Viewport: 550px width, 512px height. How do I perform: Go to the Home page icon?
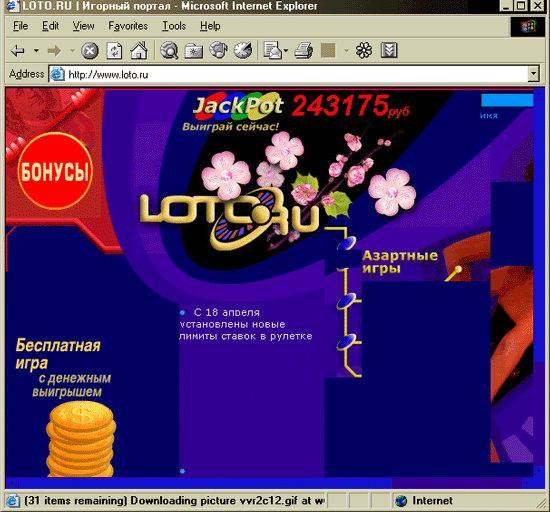[x=139, y=50]
